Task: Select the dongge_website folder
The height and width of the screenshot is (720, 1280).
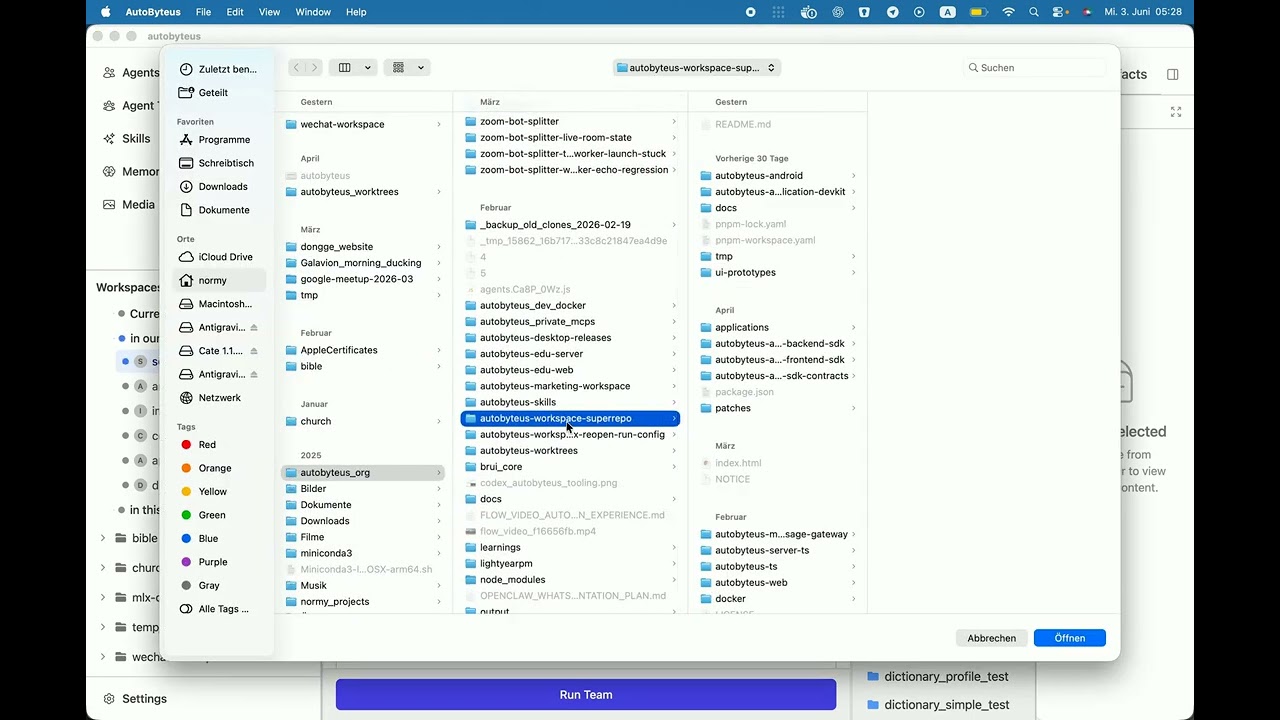Action: [x=363, y=247]
